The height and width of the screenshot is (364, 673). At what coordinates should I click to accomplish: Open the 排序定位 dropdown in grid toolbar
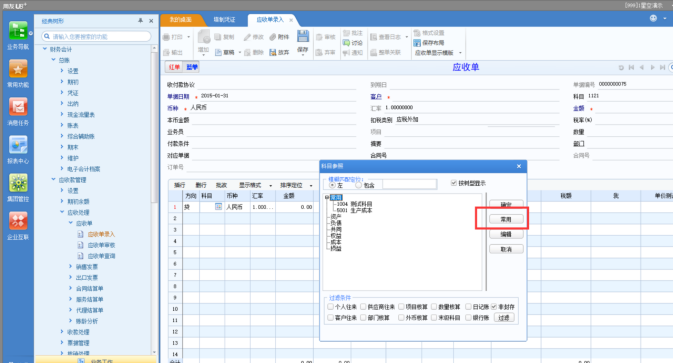[311, 185]
